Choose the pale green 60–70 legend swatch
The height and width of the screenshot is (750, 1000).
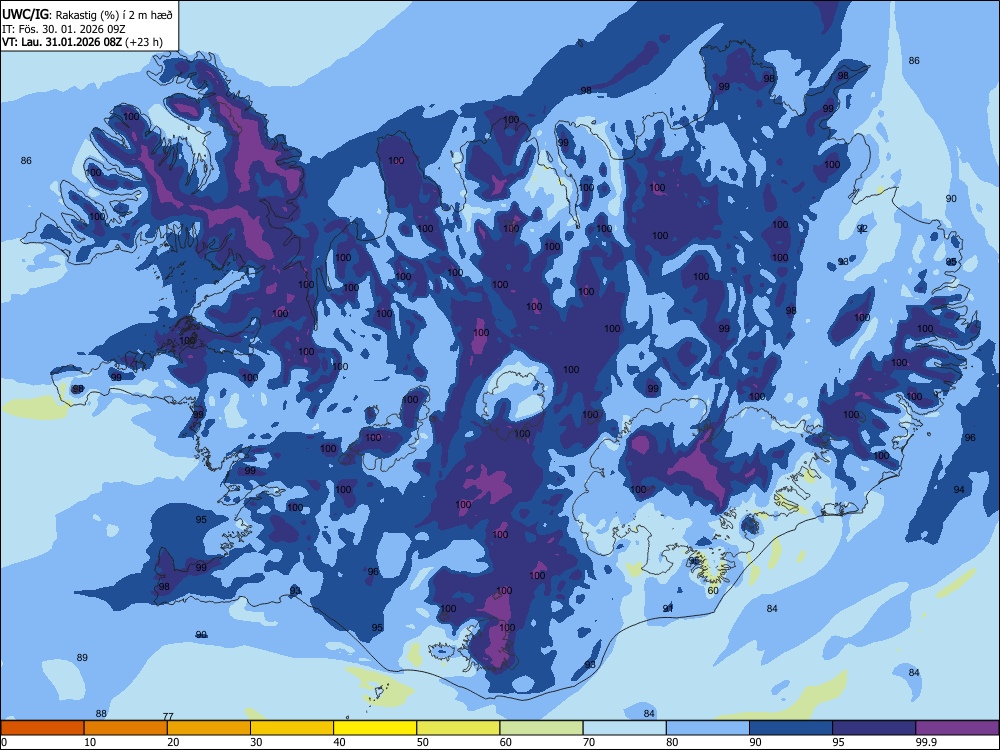click(x=541, y=728)
